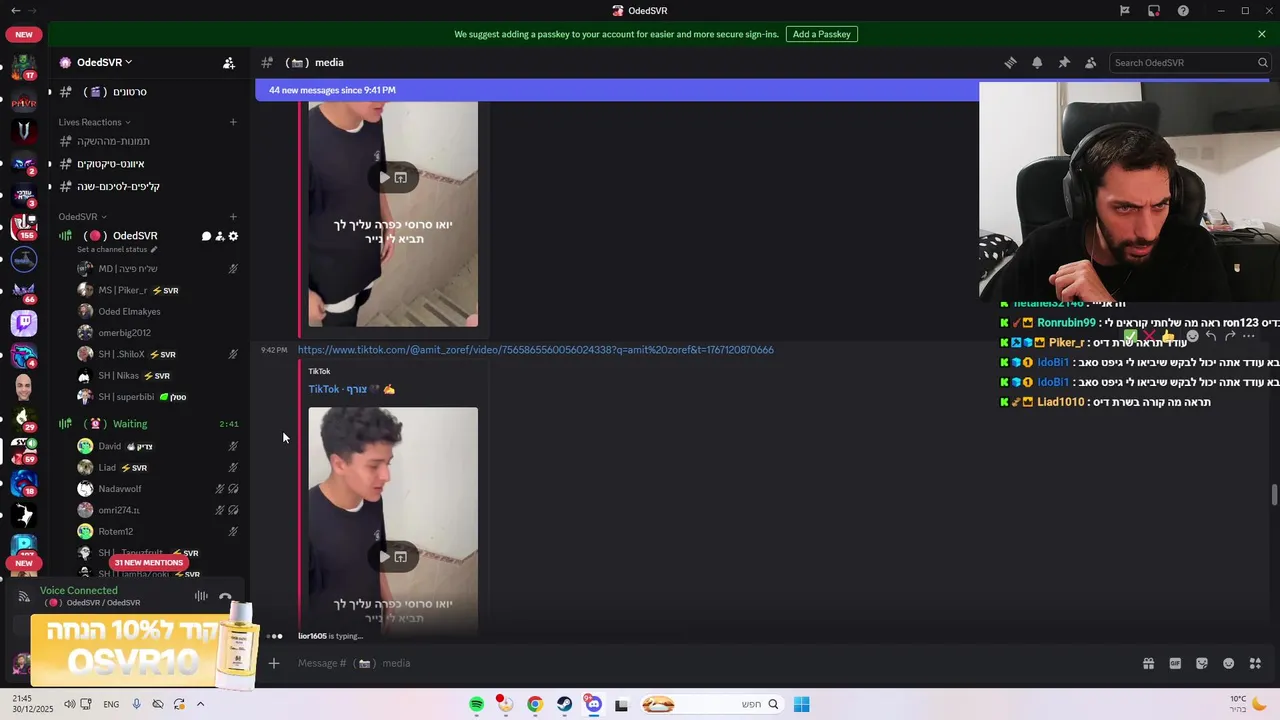Show pinned messages with pin icon
This screenshot has height=720, width=1280.
[1064, 62]
